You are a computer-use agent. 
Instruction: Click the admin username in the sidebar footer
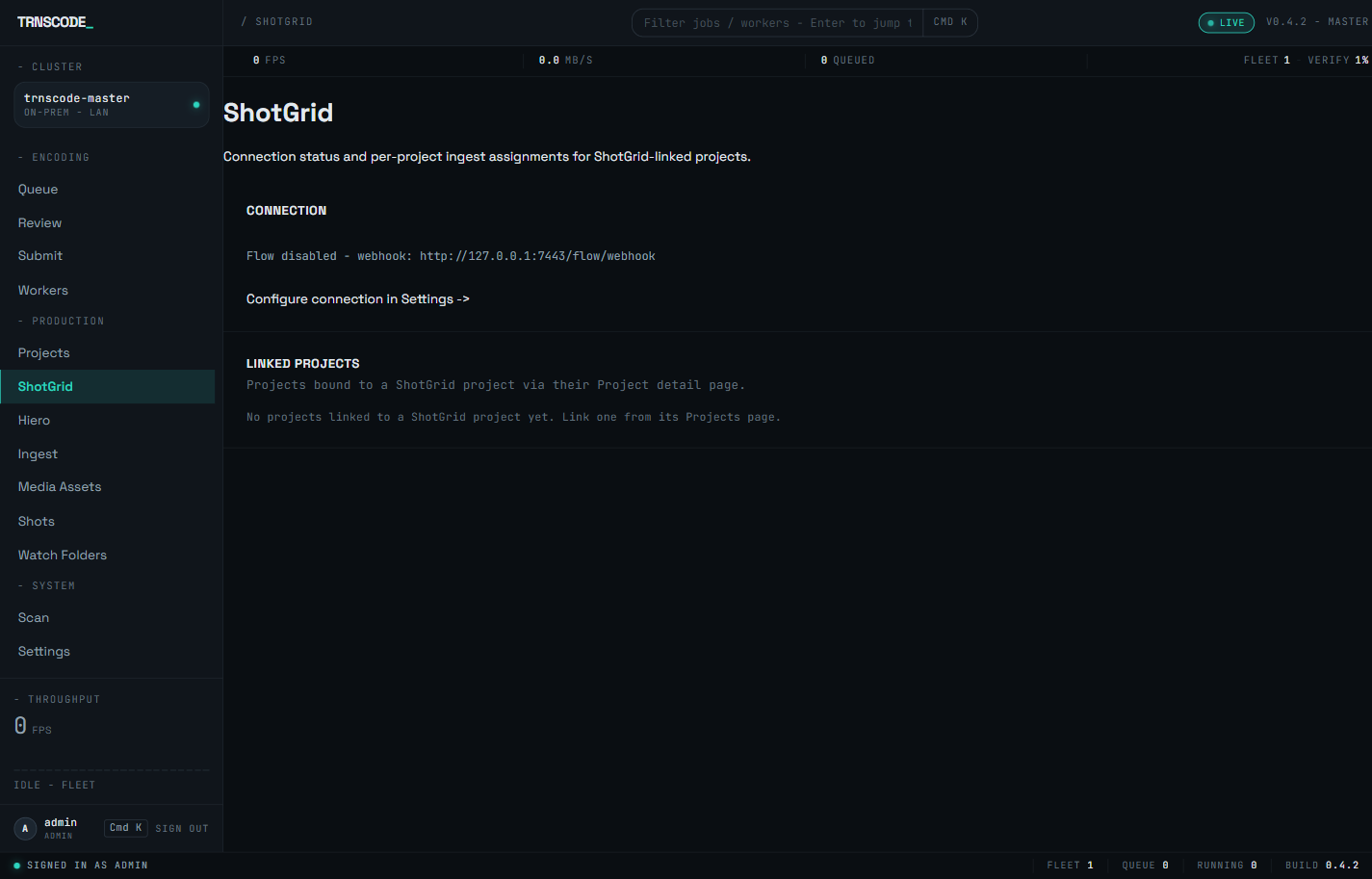[61, 822]
